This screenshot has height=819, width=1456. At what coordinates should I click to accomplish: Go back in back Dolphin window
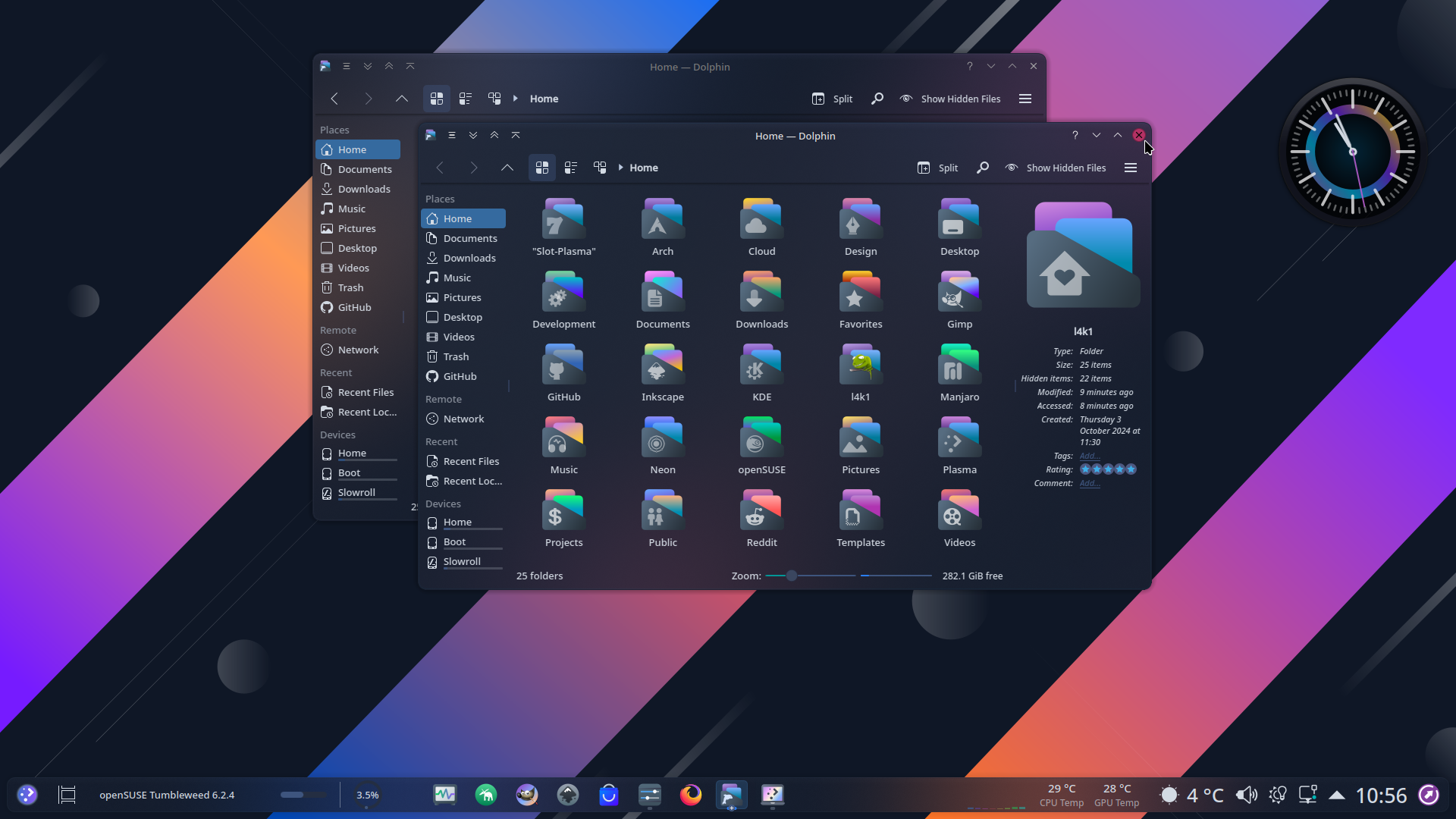pos(334,99)
